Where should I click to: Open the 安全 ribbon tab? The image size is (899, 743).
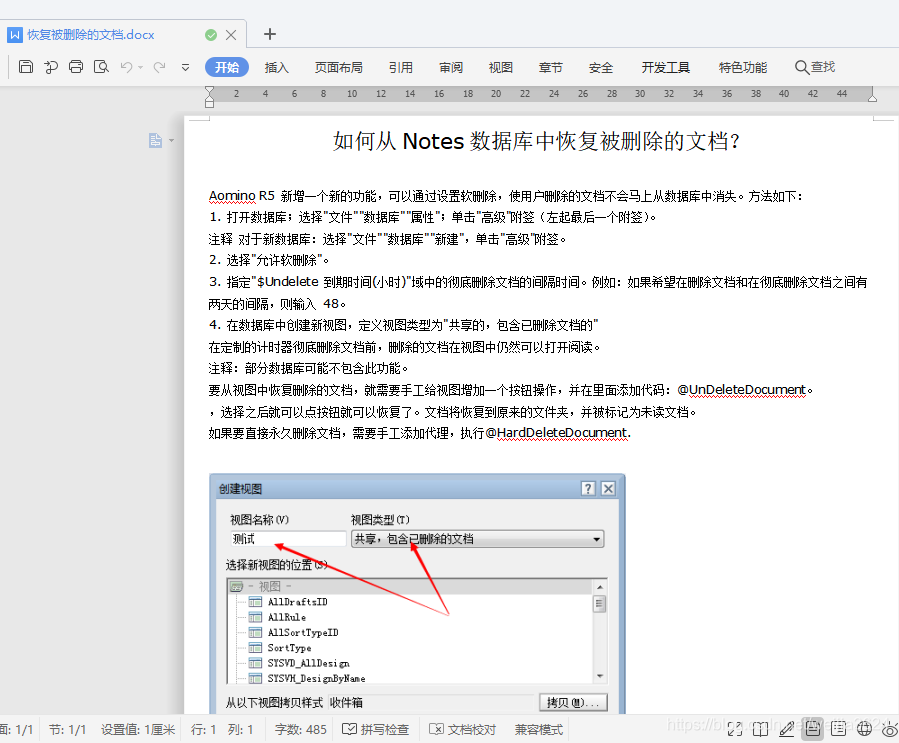pyautogui.click(x=601, y=68)
